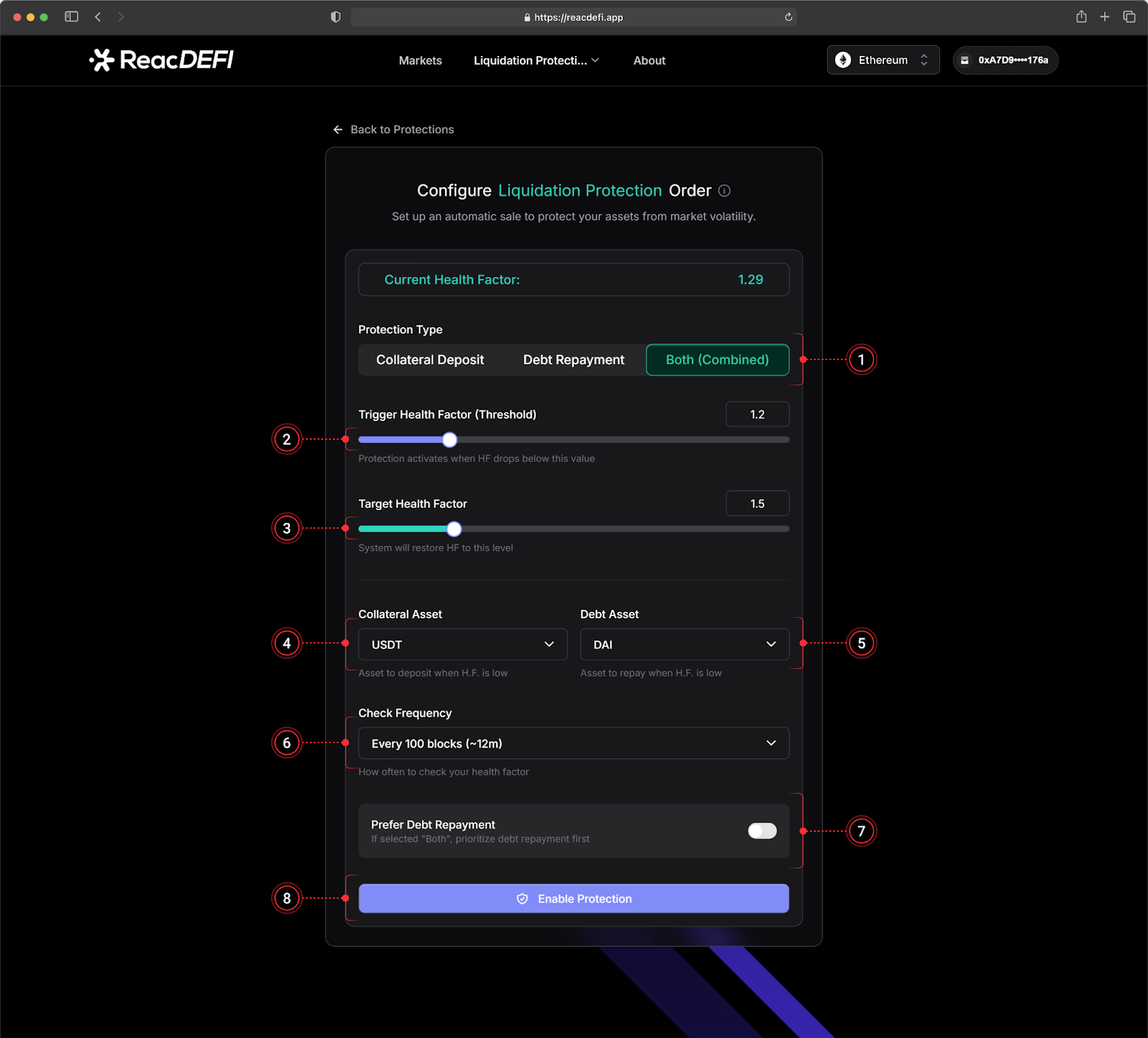Click the Target Health Factor value field
The image size is (1148, 1038).
[757, 504]
